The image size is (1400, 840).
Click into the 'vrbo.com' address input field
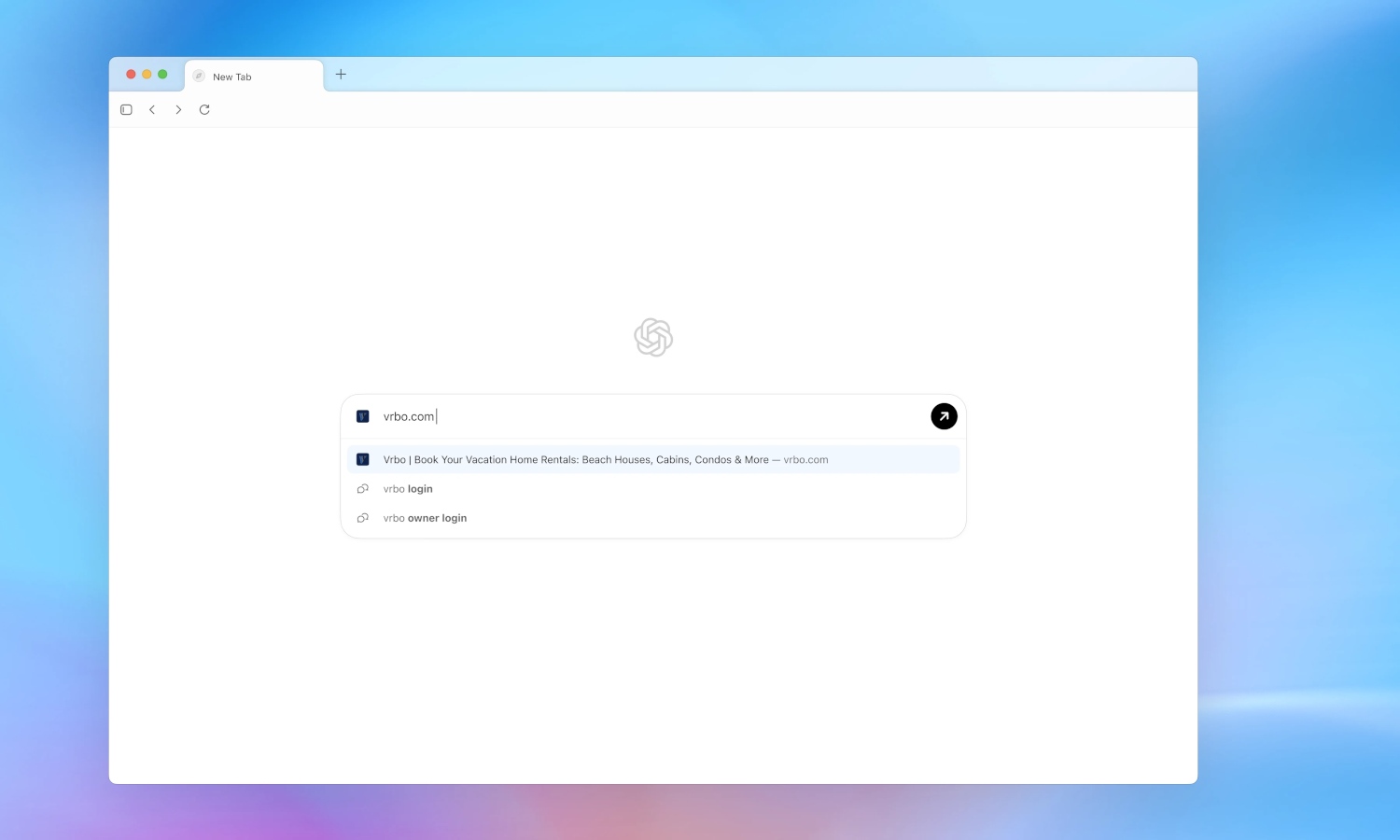(653, 416)
